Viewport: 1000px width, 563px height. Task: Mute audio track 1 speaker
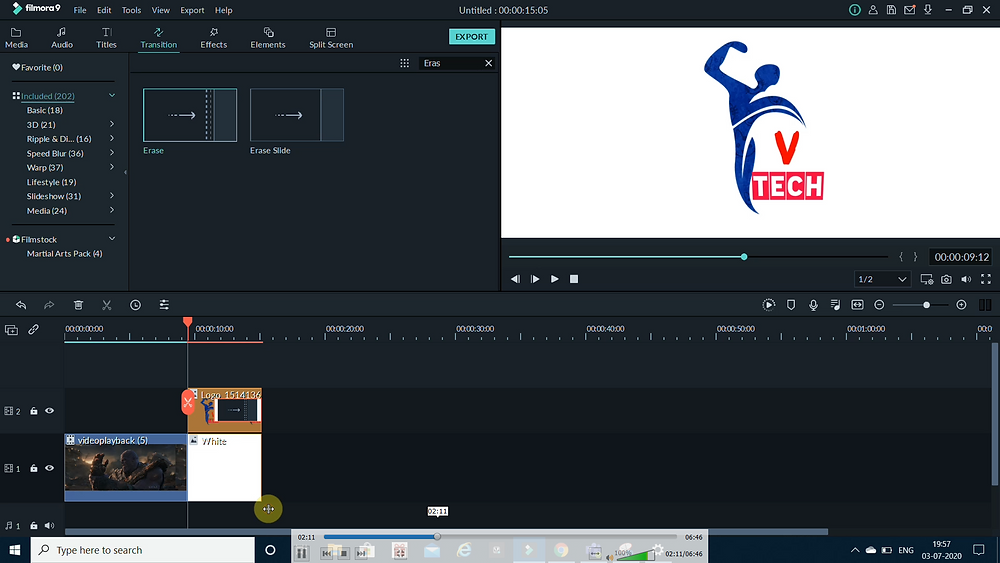tap(49, 525)
